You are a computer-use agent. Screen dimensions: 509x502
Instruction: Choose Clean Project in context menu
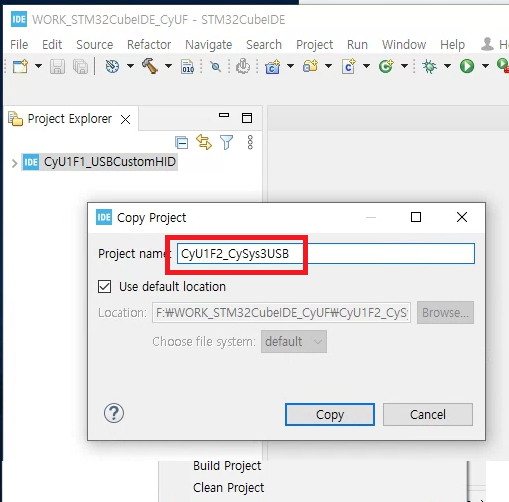(x=228, y=488)
